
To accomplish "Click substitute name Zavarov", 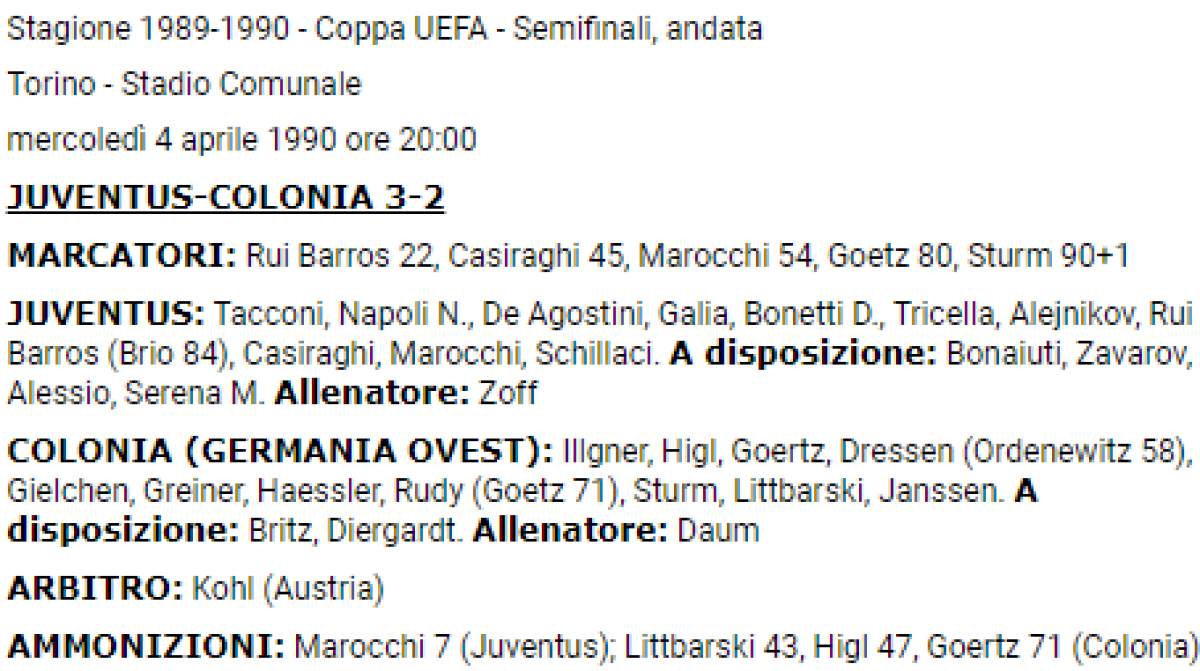I will tap(1128, 354).
